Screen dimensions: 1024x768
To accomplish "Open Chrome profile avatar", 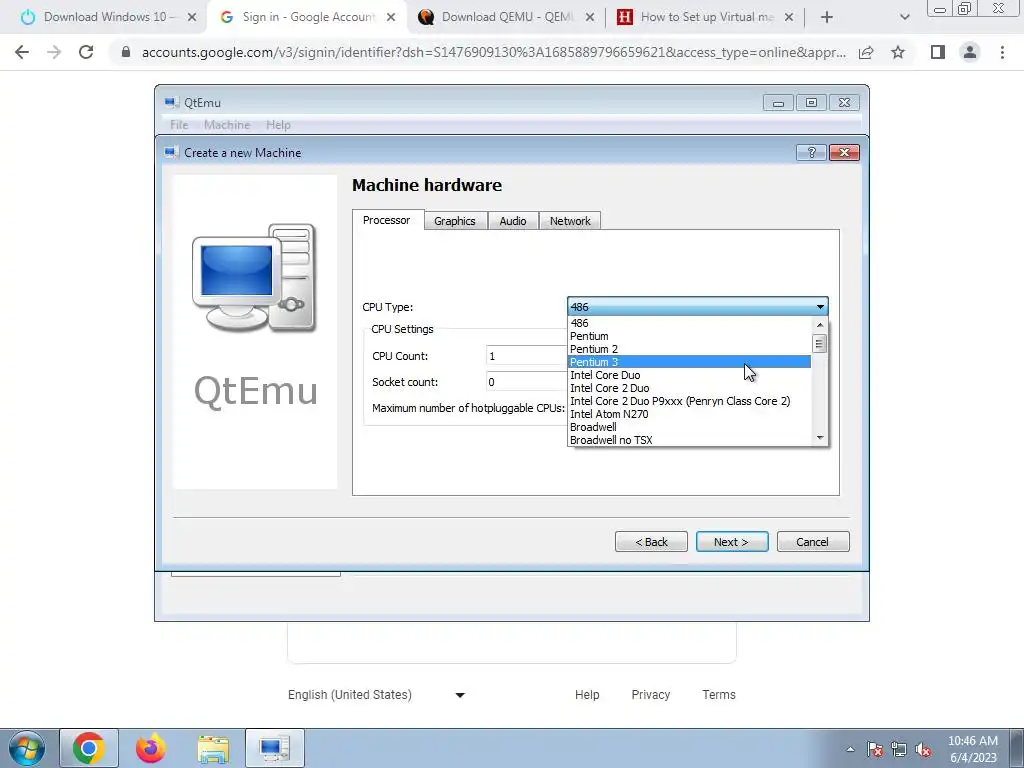I will (970, 52).
